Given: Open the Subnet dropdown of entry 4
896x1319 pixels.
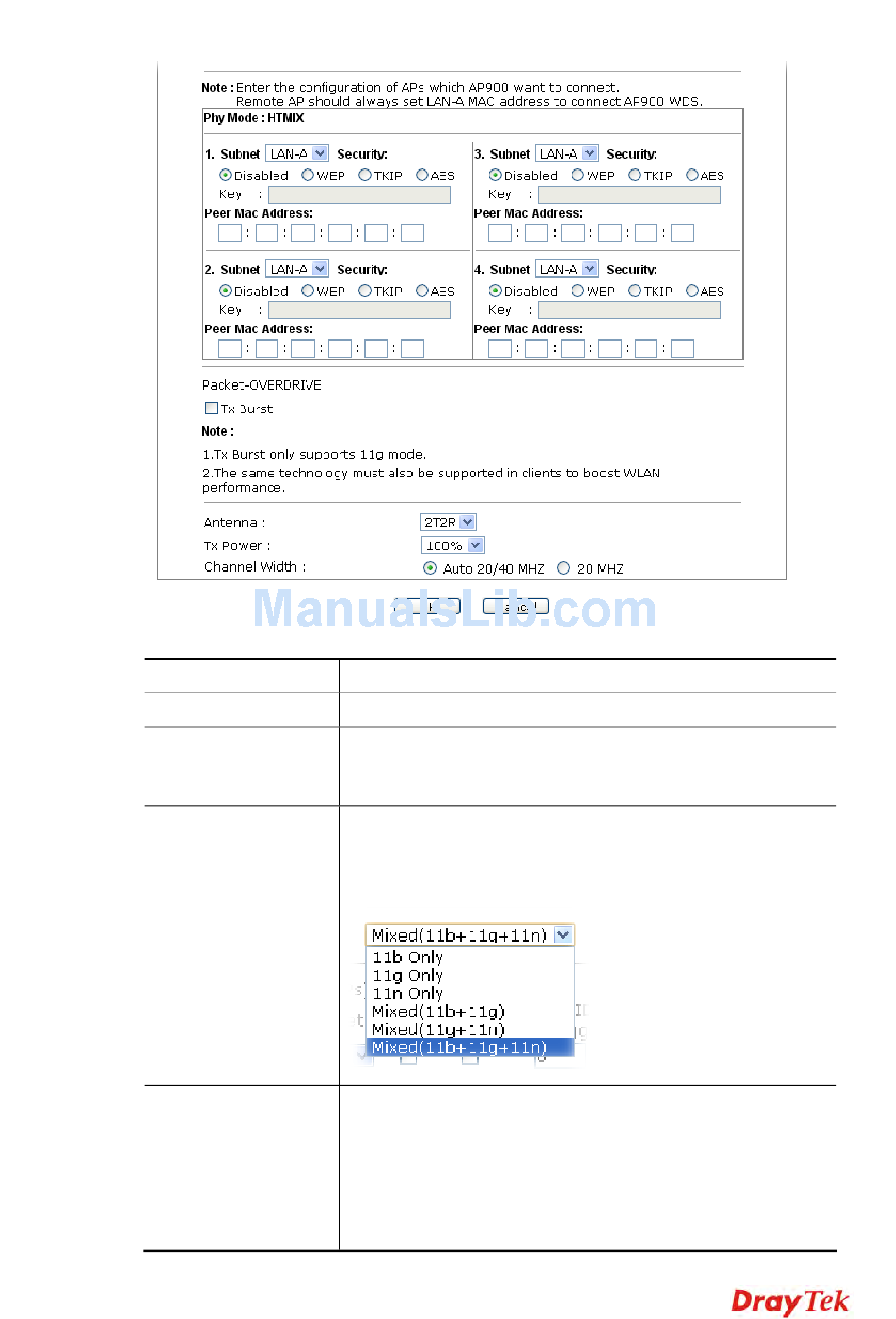Looking at the screenshot, I should (567, 270).
